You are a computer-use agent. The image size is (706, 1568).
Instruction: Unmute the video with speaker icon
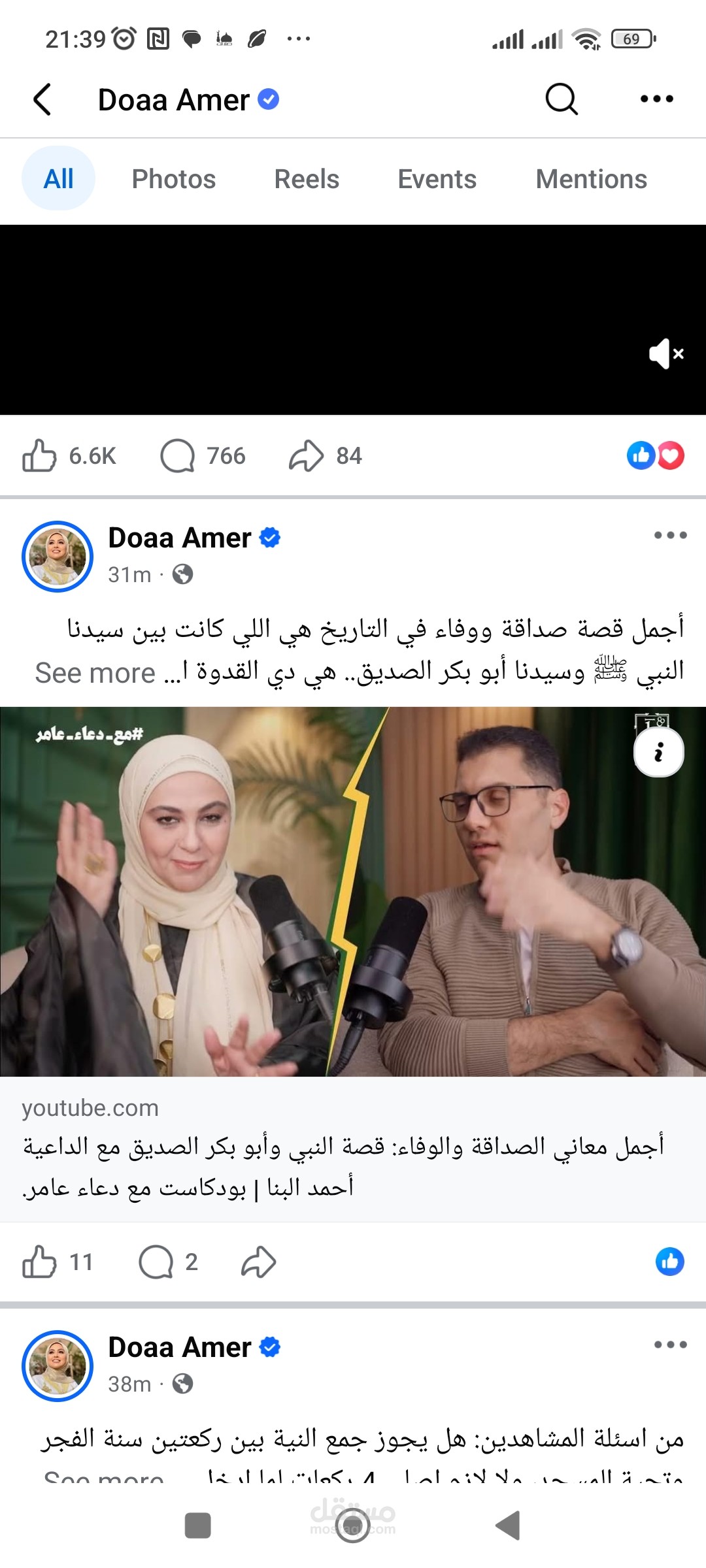tap(666, 353)
